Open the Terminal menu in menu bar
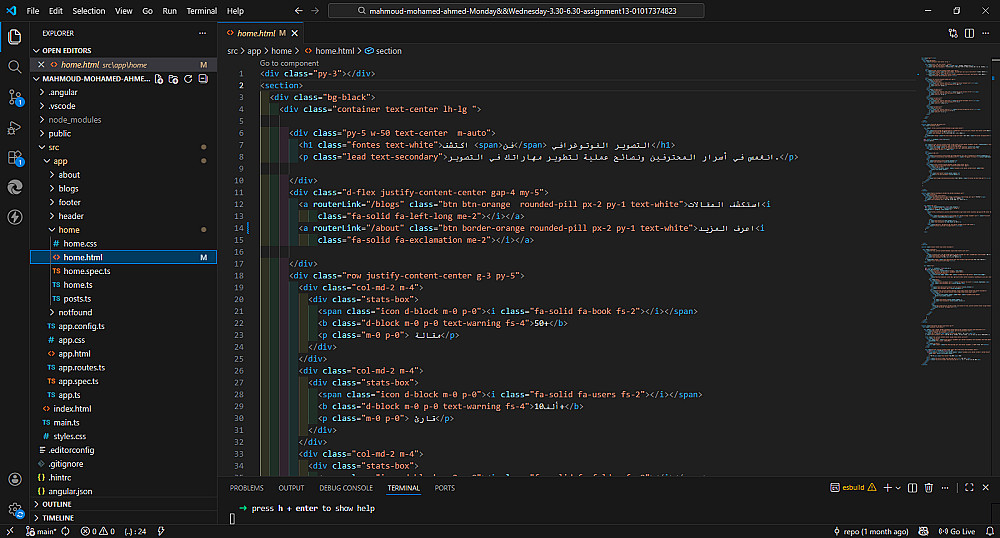 [201, 11]
